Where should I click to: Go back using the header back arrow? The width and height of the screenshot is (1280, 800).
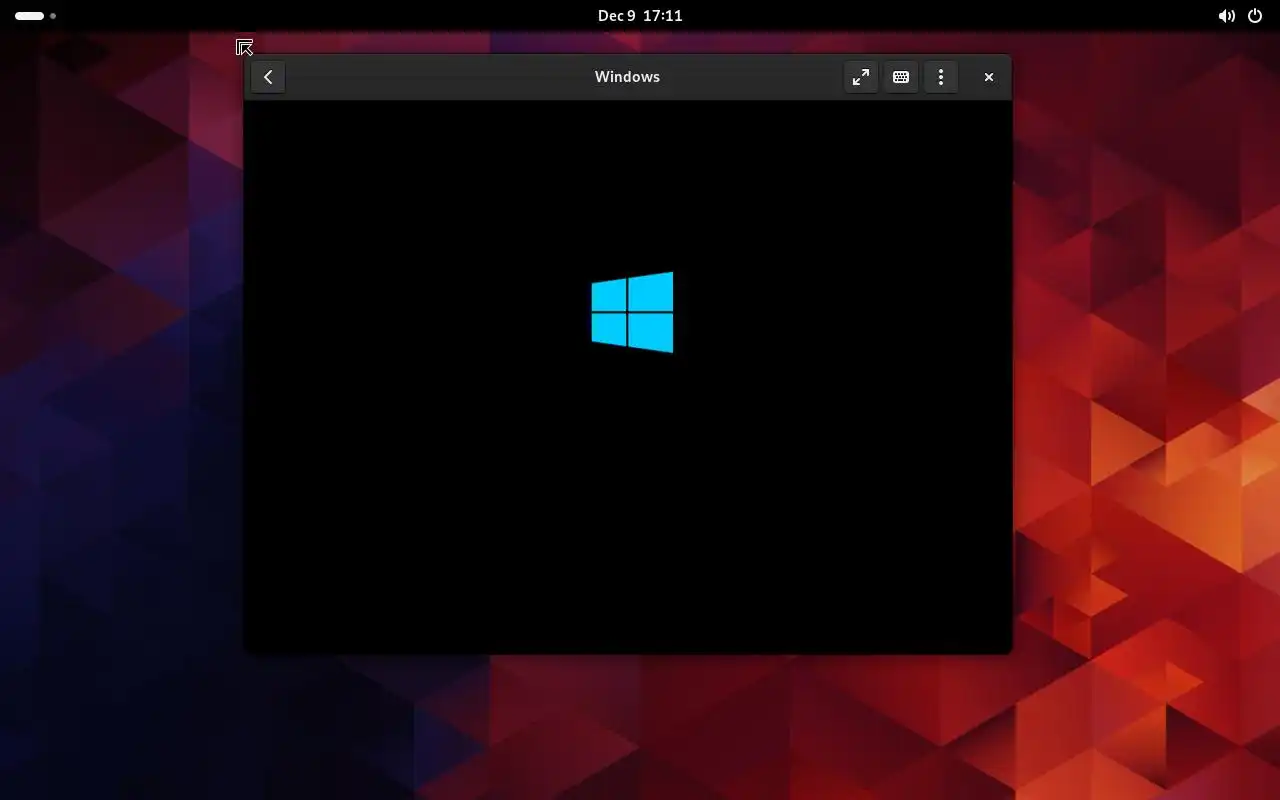click(x=268, y=77)
